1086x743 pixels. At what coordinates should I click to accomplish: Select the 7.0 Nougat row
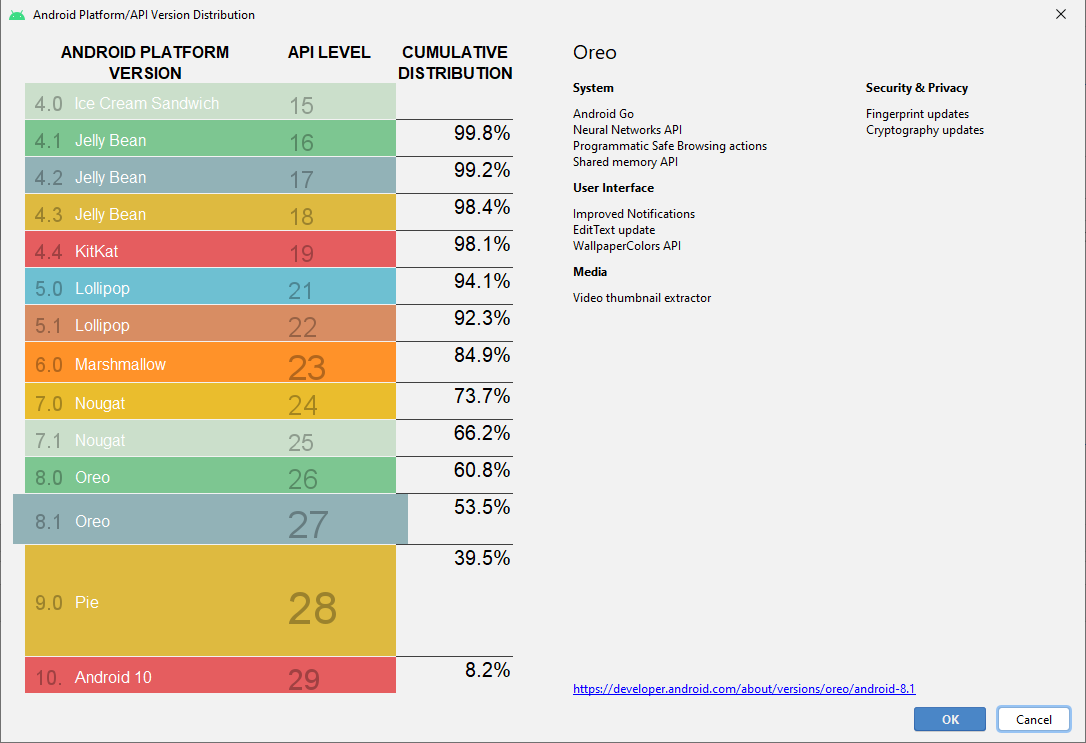point(210,402)
